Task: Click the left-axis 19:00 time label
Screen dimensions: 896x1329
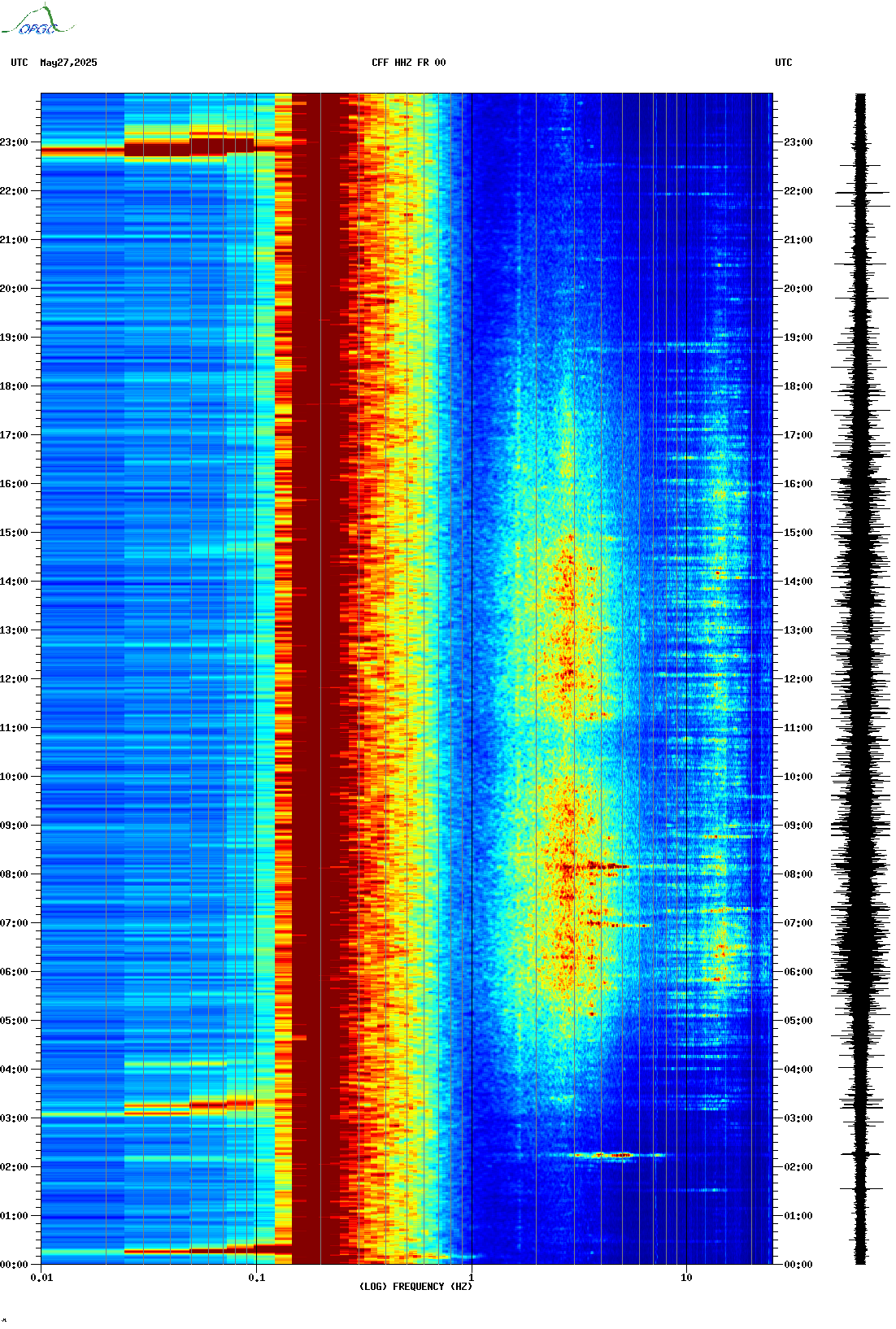Action: click(14, 338)
